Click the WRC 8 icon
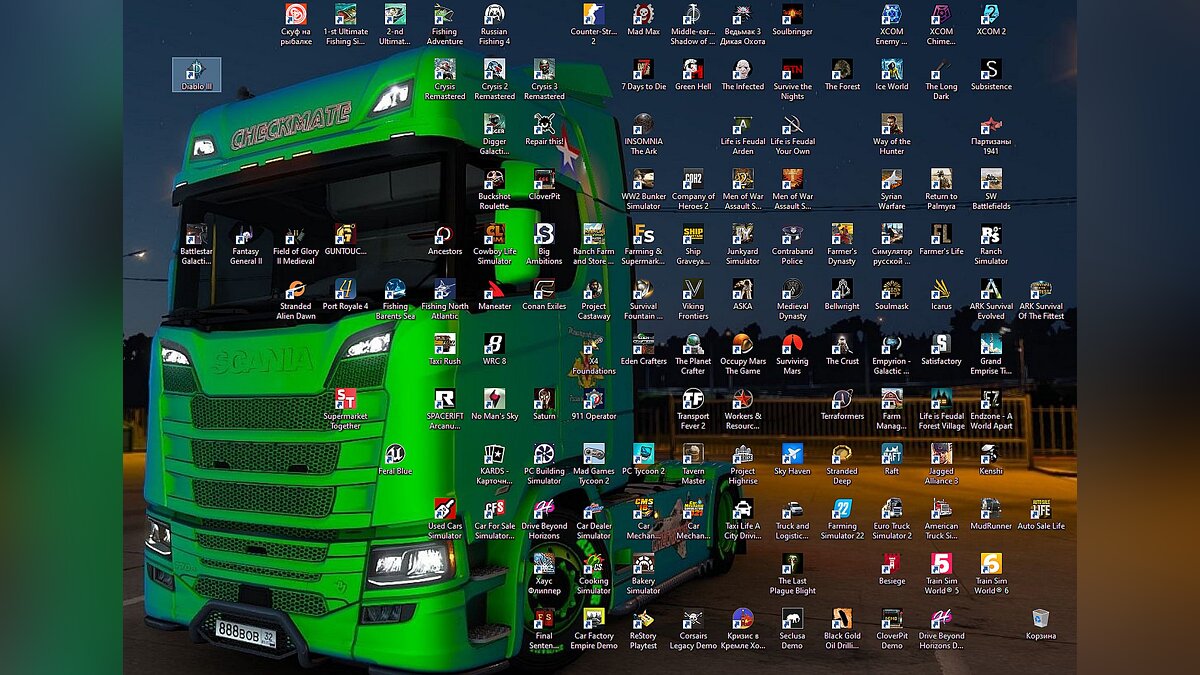The image size is (1200, 675). (494, 350)
